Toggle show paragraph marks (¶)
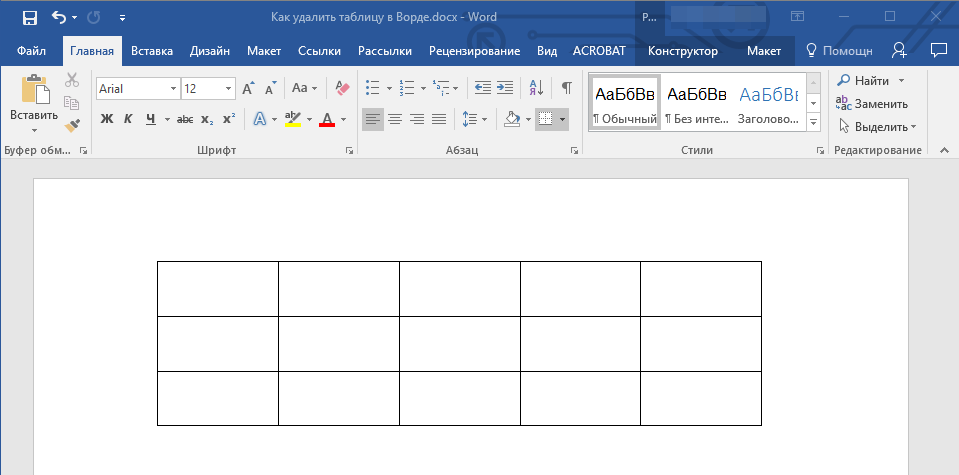 pyautogui.click(x=566, y=88)
